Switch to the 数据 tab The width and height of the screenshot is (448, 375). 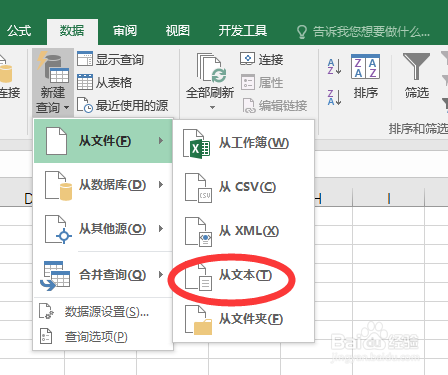tap(72, 31)
